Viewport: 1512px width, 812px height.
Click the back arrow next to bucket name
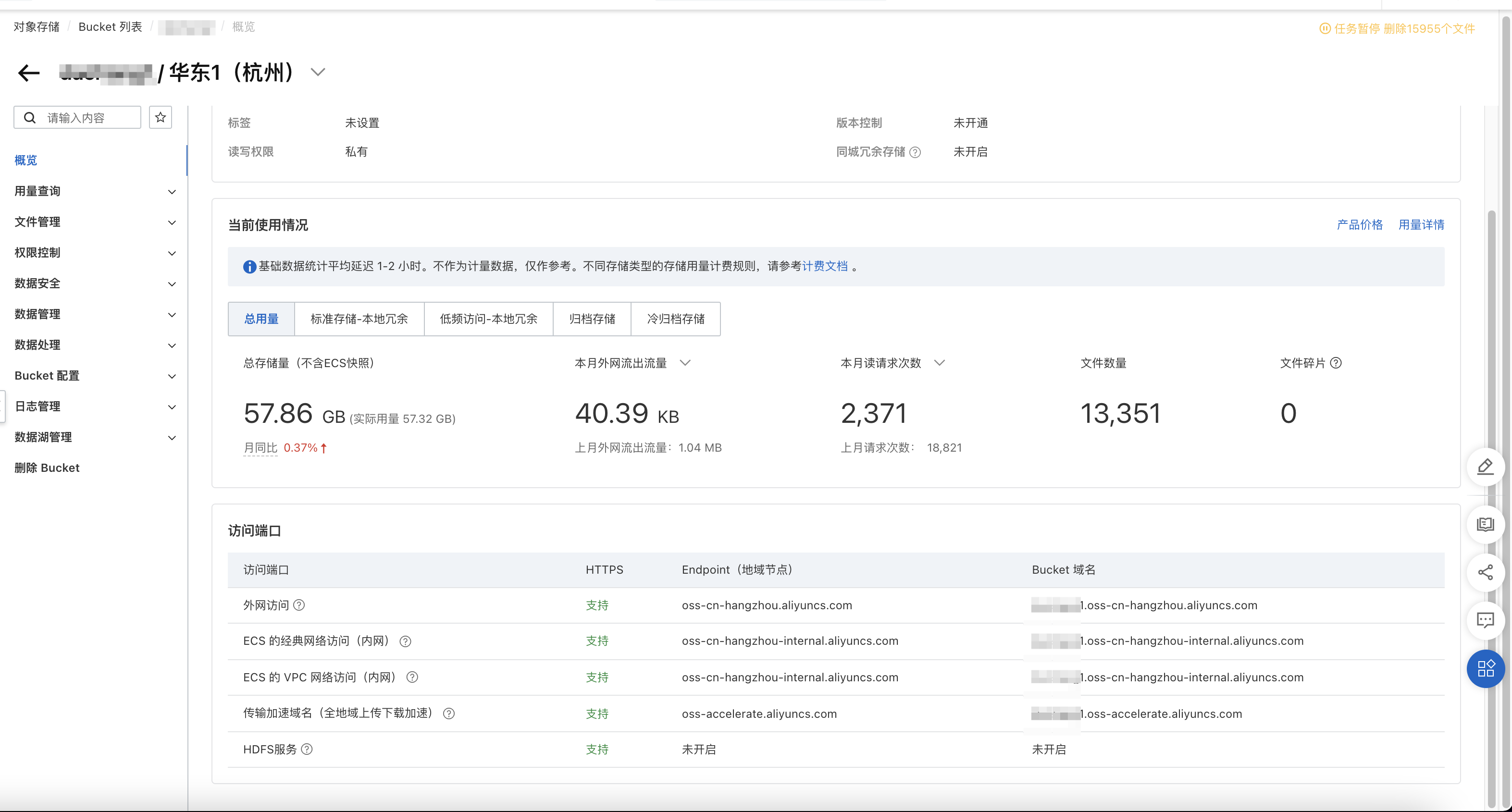tap(28, 73)
